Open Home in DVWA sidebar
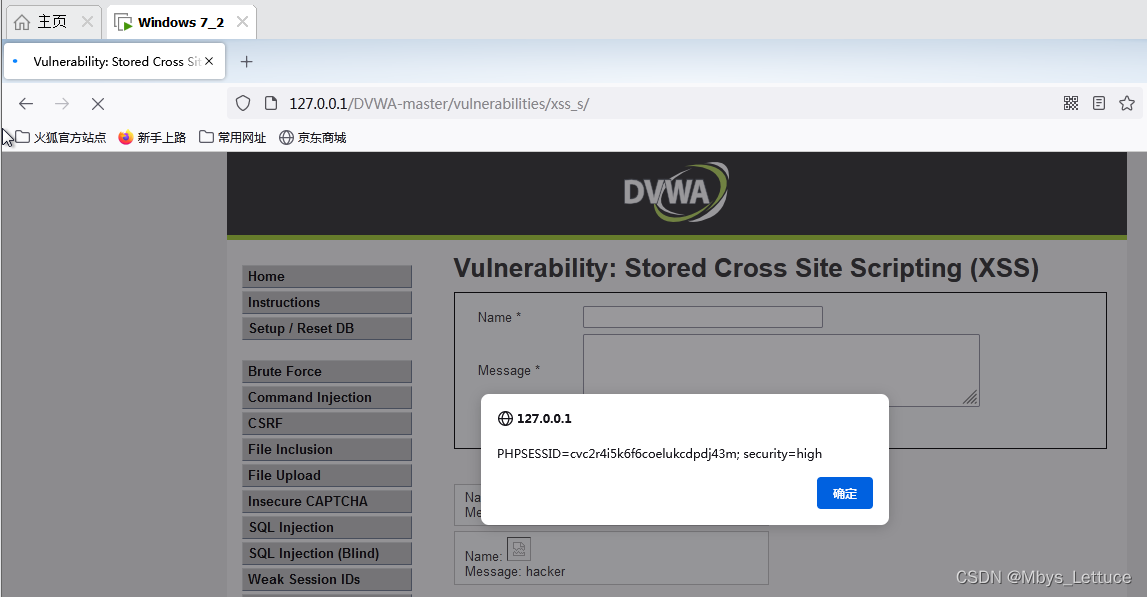The image size is (1147, 597). pyautogui.click(x=327, y=277)
